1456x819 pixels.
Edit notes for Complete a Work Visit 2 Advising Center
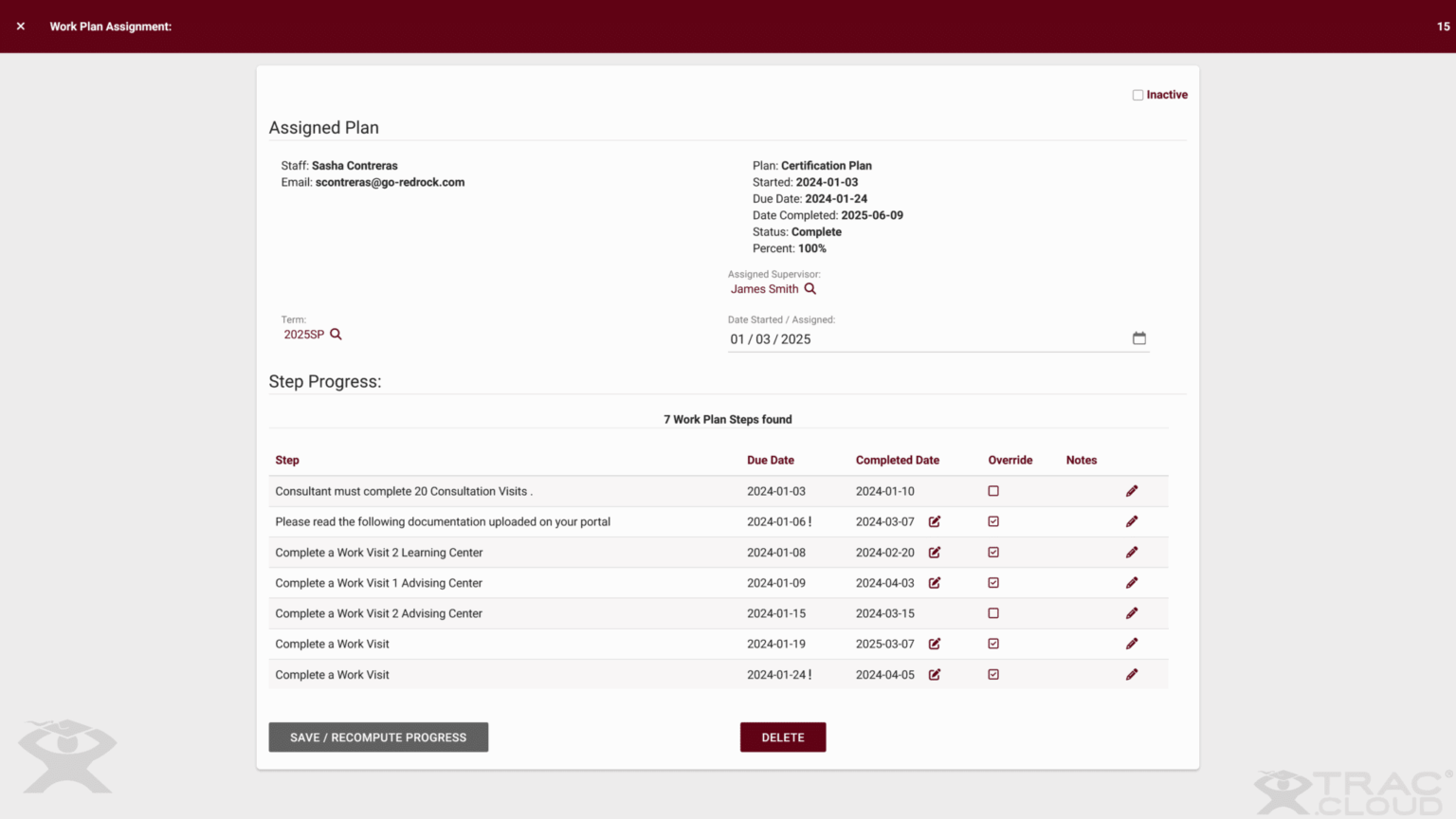pos(1132,613)
